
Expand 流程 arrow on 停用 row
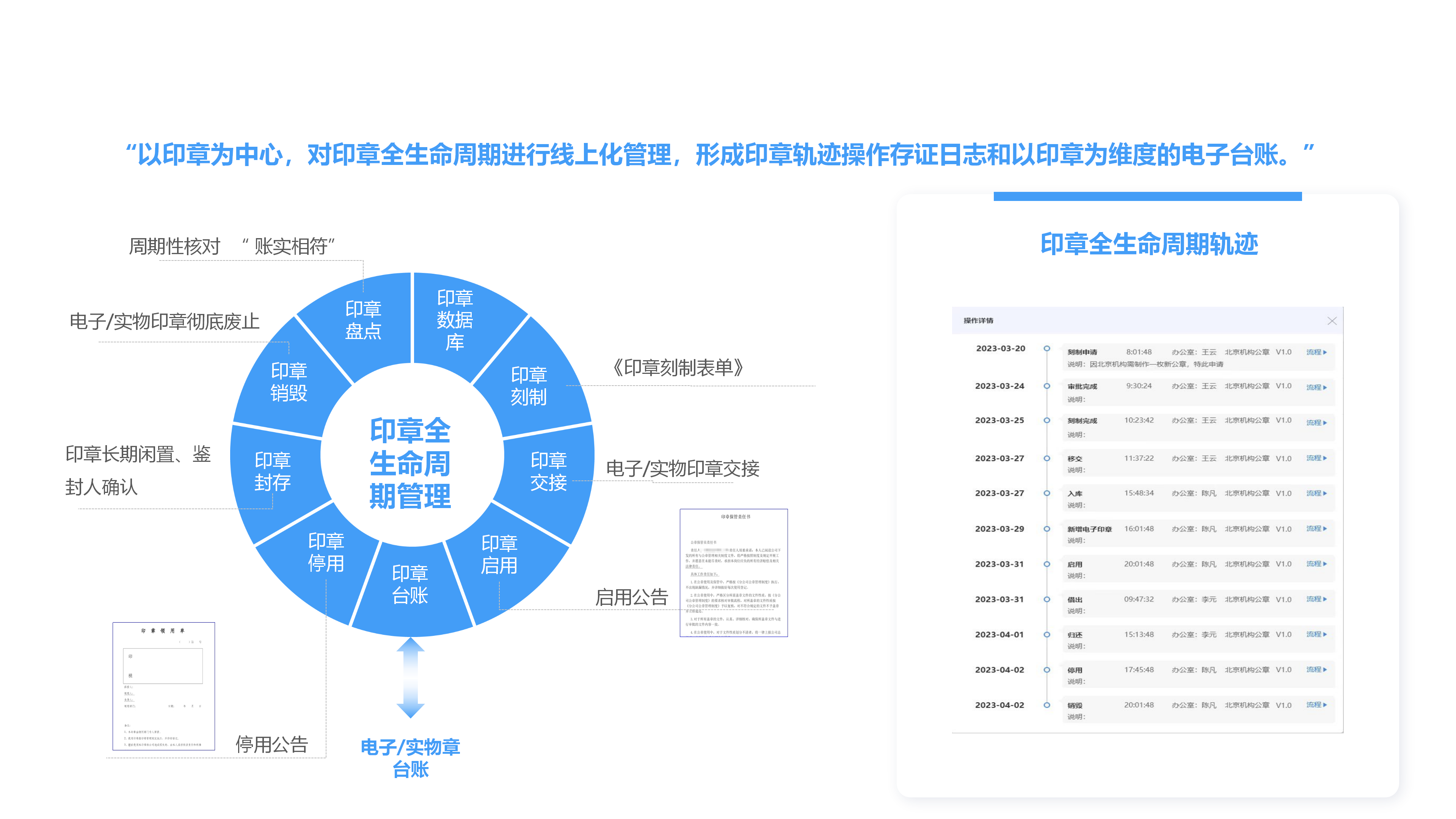1325,669
